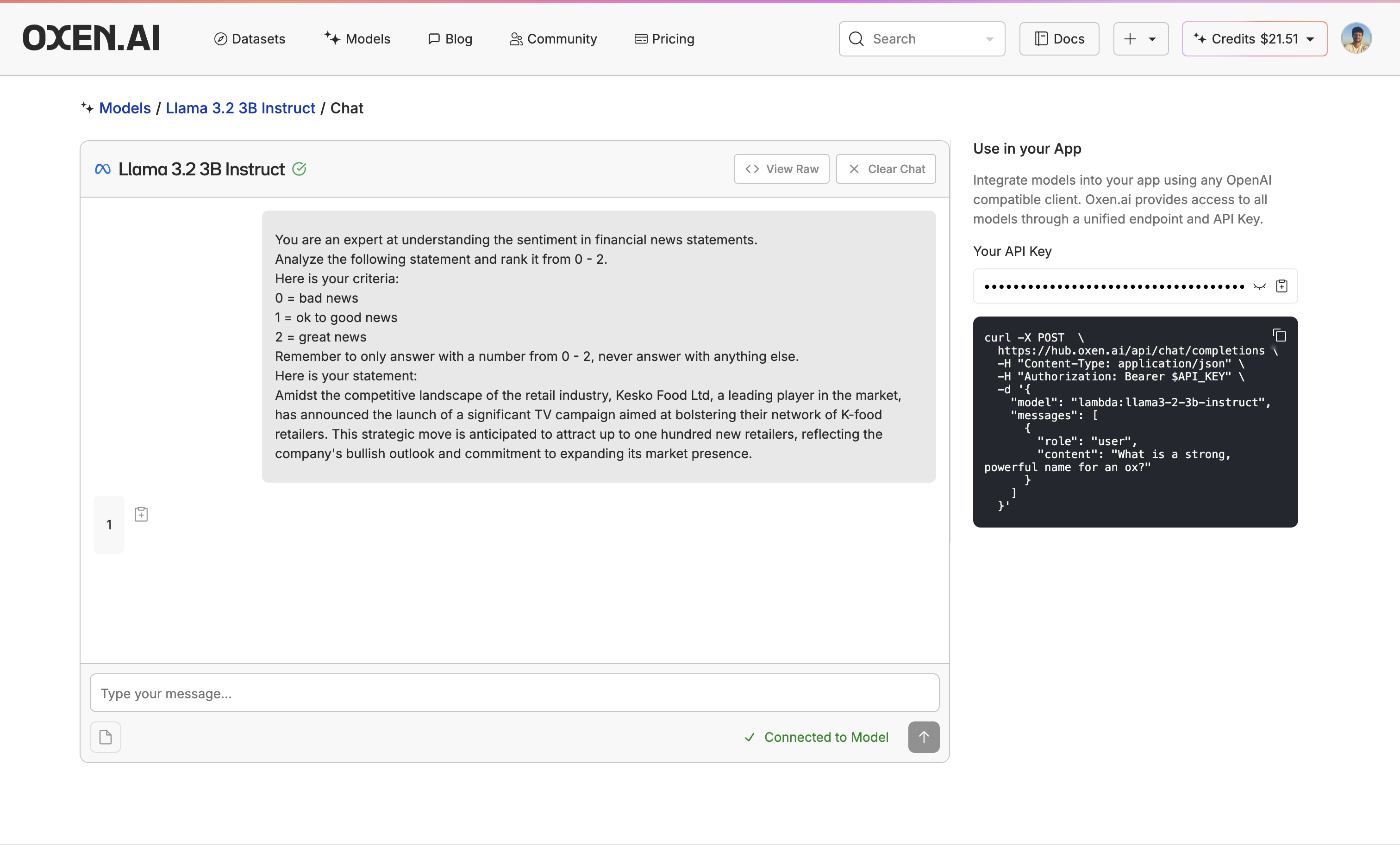Image resolution: width=1400 pixels, height=845 pixels.
Task: Click the search magnifier icon
Action: coord(856,38)
